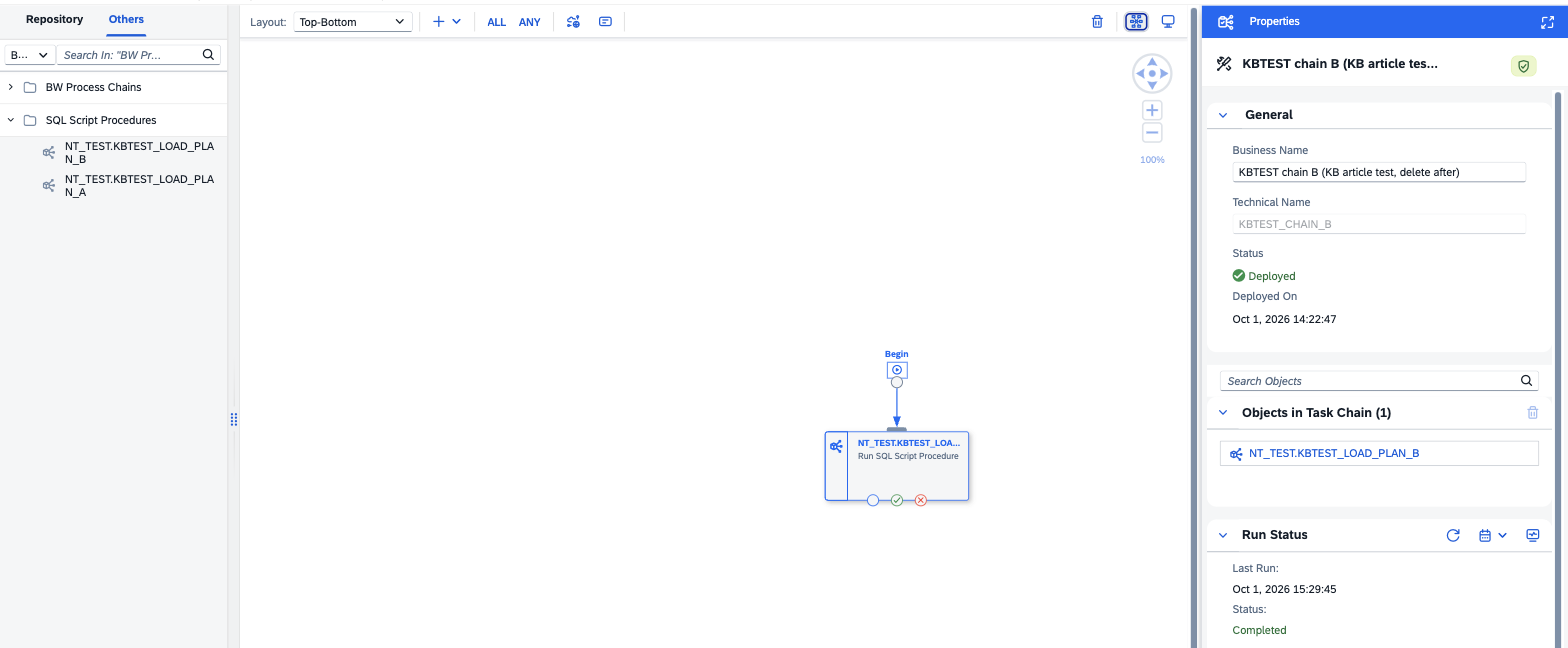Click the Properties panel header icon
The image size is (1568, 648).
[1226, 21]
